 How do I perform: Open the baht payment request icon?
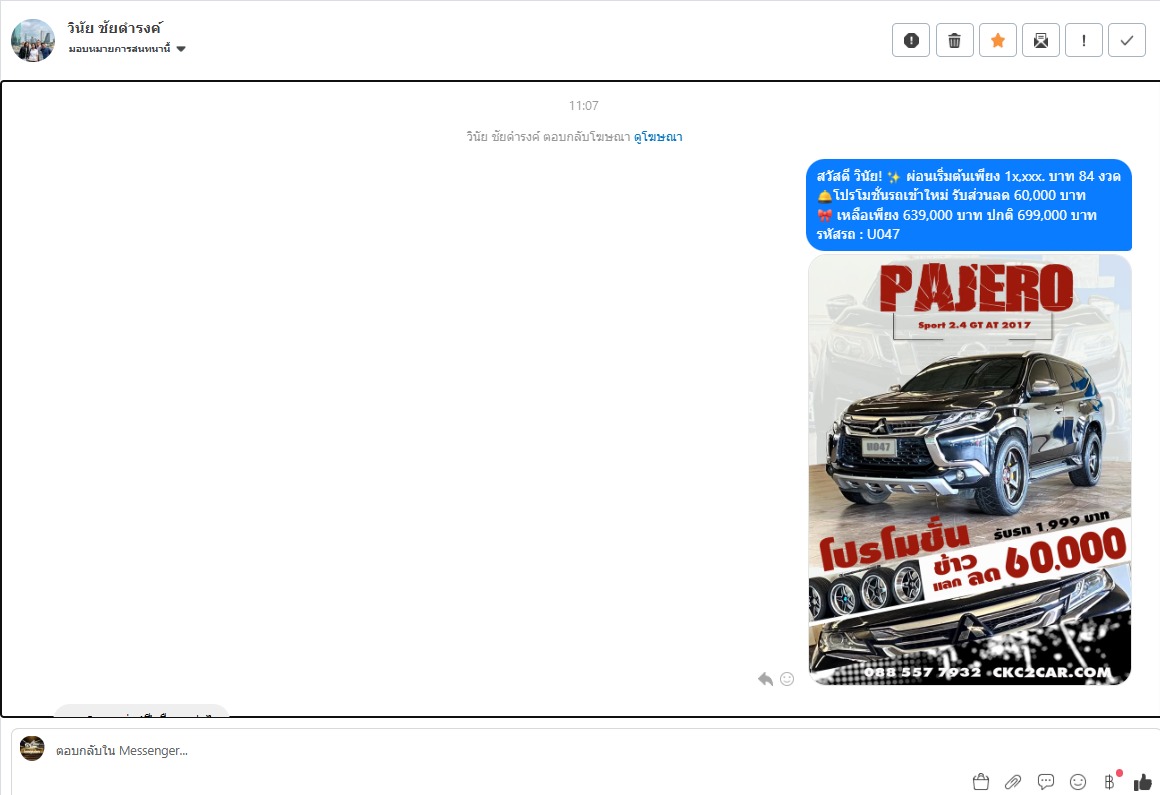1110,781
